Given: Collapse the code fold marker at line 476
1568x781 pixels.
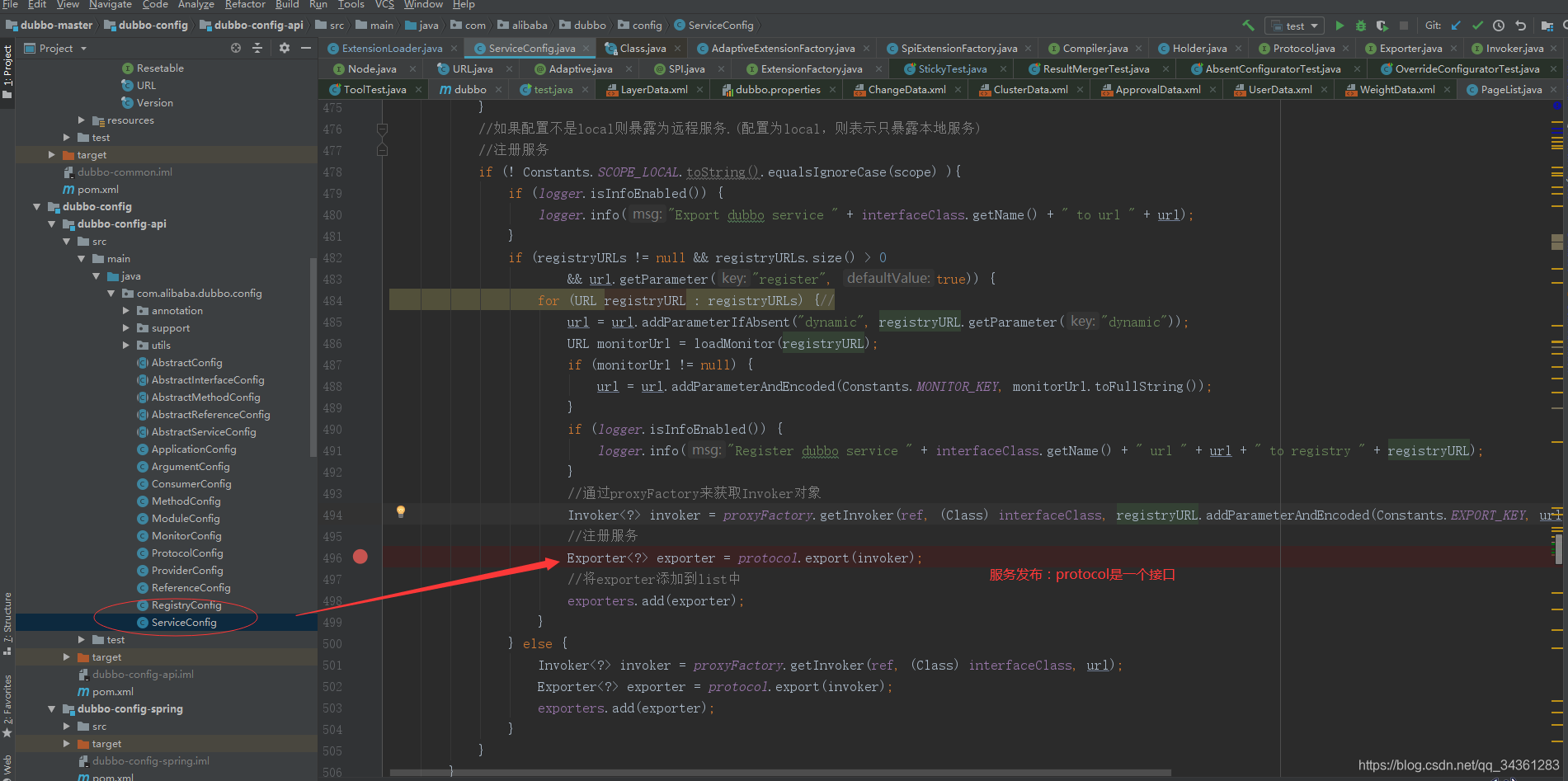Looking at the screenshot, I should click(x=382, y=129).
